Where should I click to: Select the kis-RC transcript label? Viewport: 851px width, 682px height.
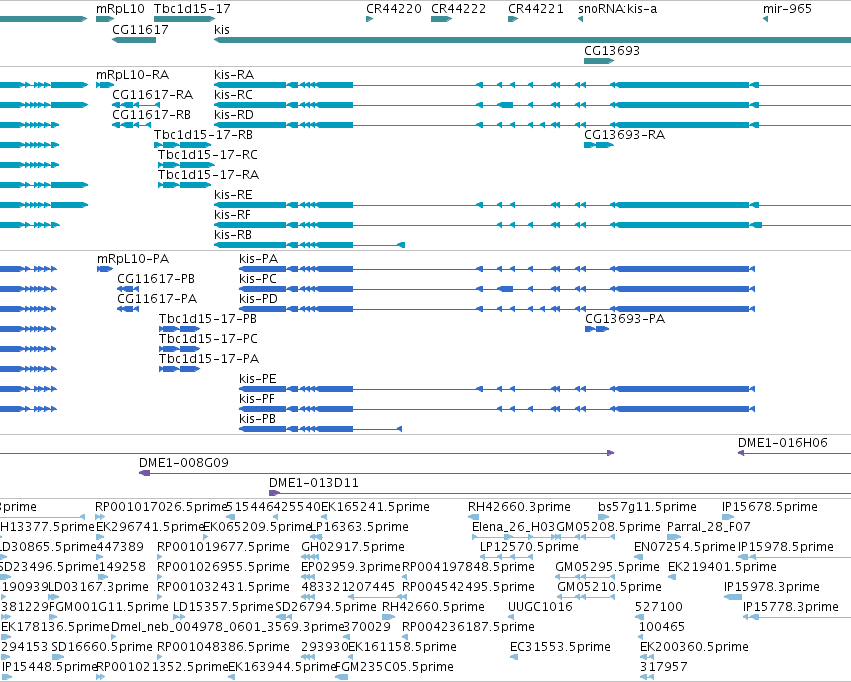click(x=233, y=94)
